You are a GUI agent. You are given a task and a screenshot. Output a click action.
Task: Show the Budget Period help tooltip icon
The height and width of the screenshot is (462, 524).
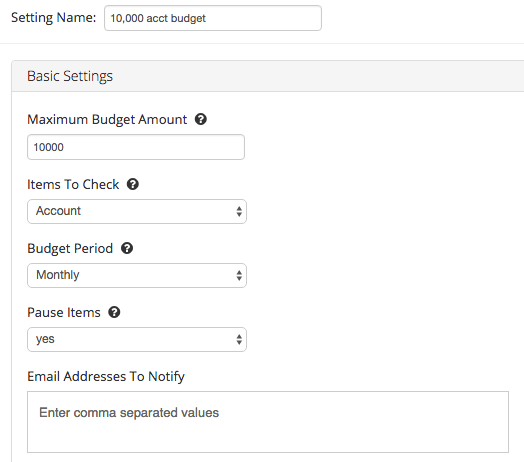pyautogui.click(x=127, y=248)
